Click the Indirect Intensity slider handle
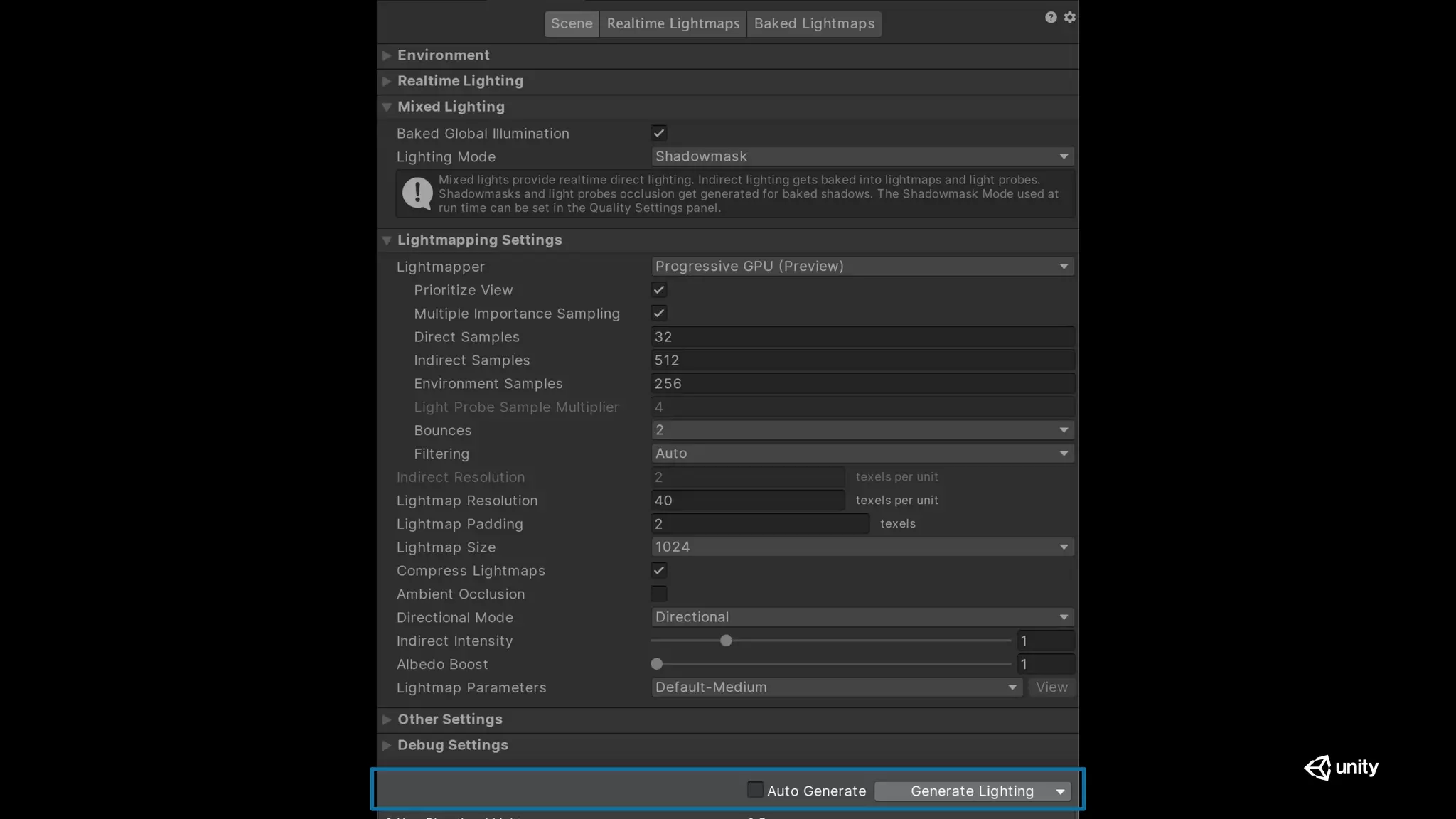 point(726,641)
